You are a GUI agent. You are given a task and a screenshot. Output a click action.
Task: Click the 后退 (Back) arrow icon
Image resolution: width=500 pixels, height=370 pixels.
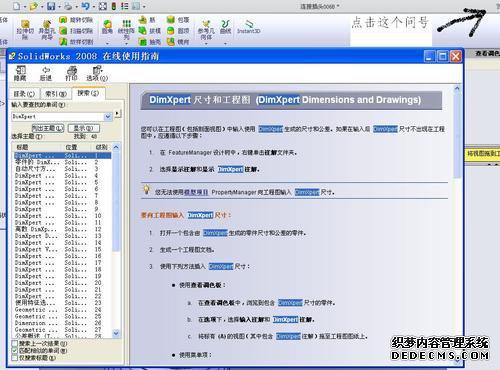pyautogui.click(x=45, y=73)
